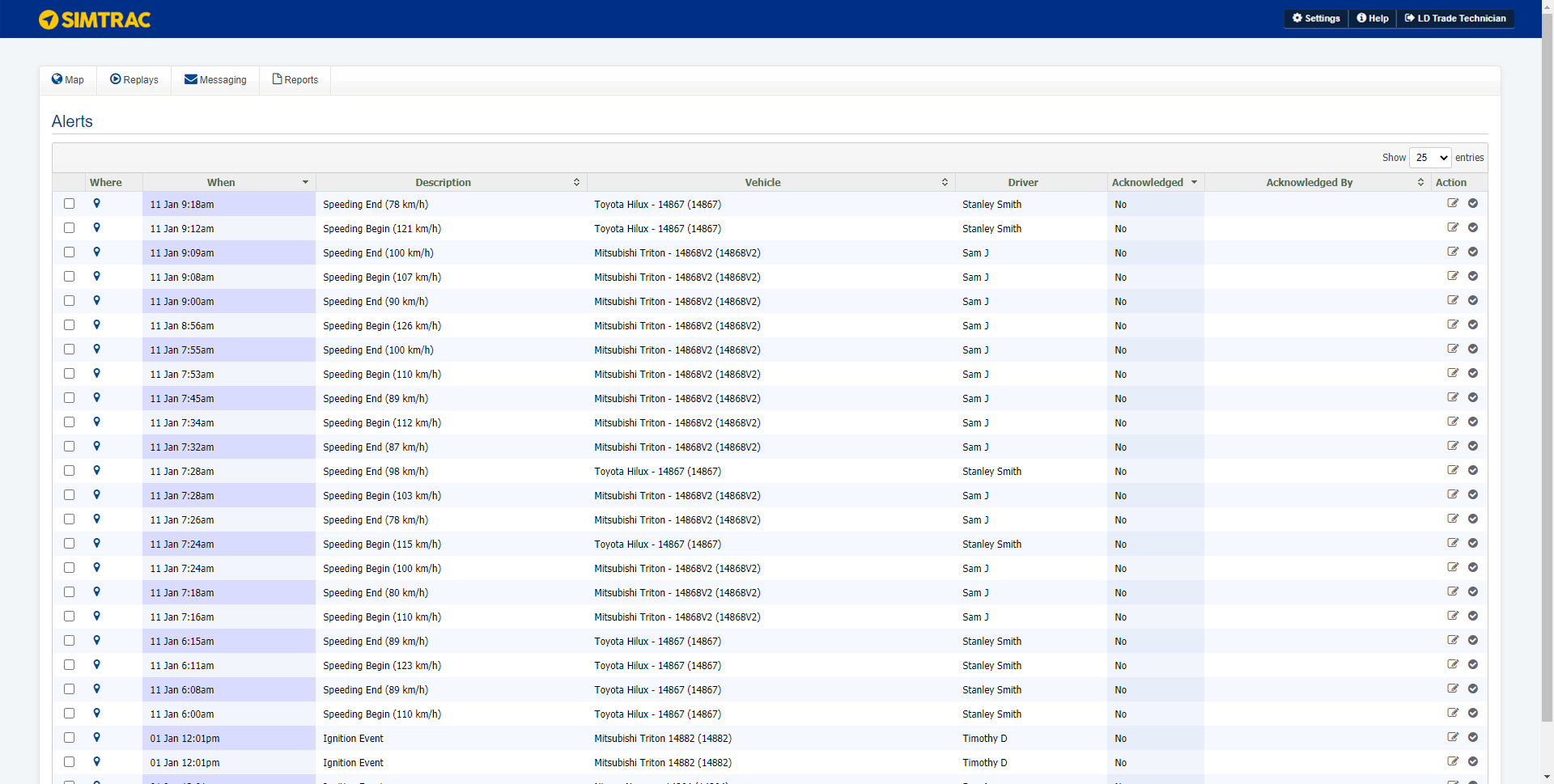The image size is (1554, 784).
Task: Click Acknowledged 'No' in 11 Jan 6:15am row
Action: pyautogui.click(x=1120, y=642)
